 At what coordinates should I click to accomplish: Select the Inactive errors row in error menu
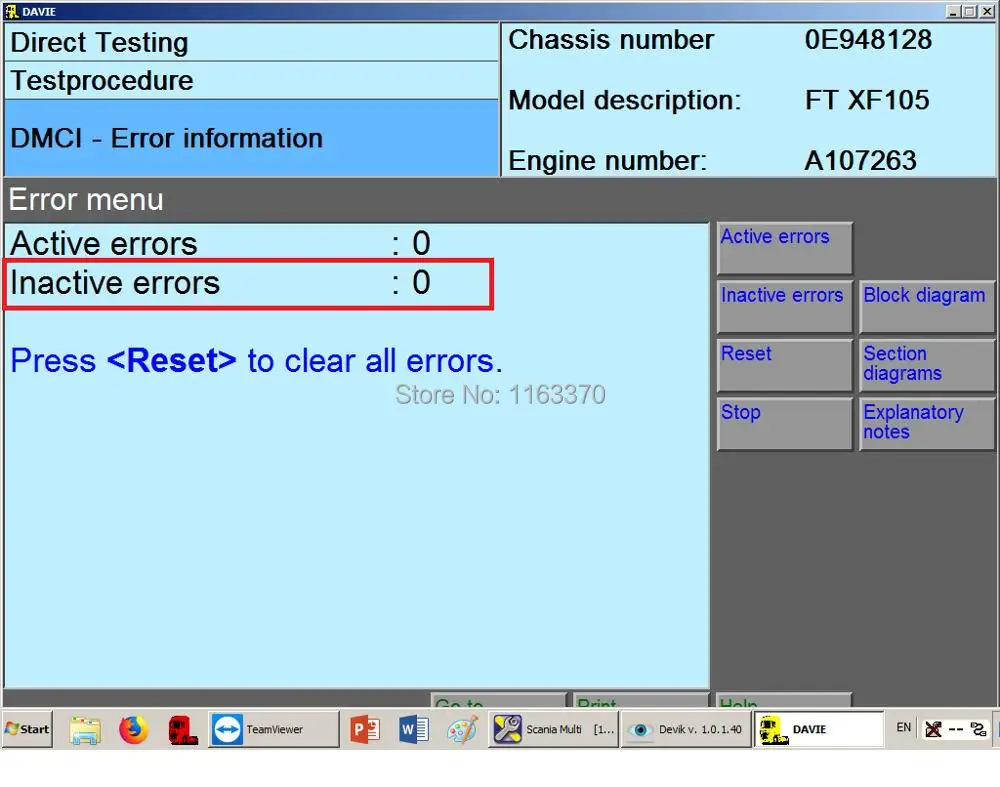pos(248,284)
